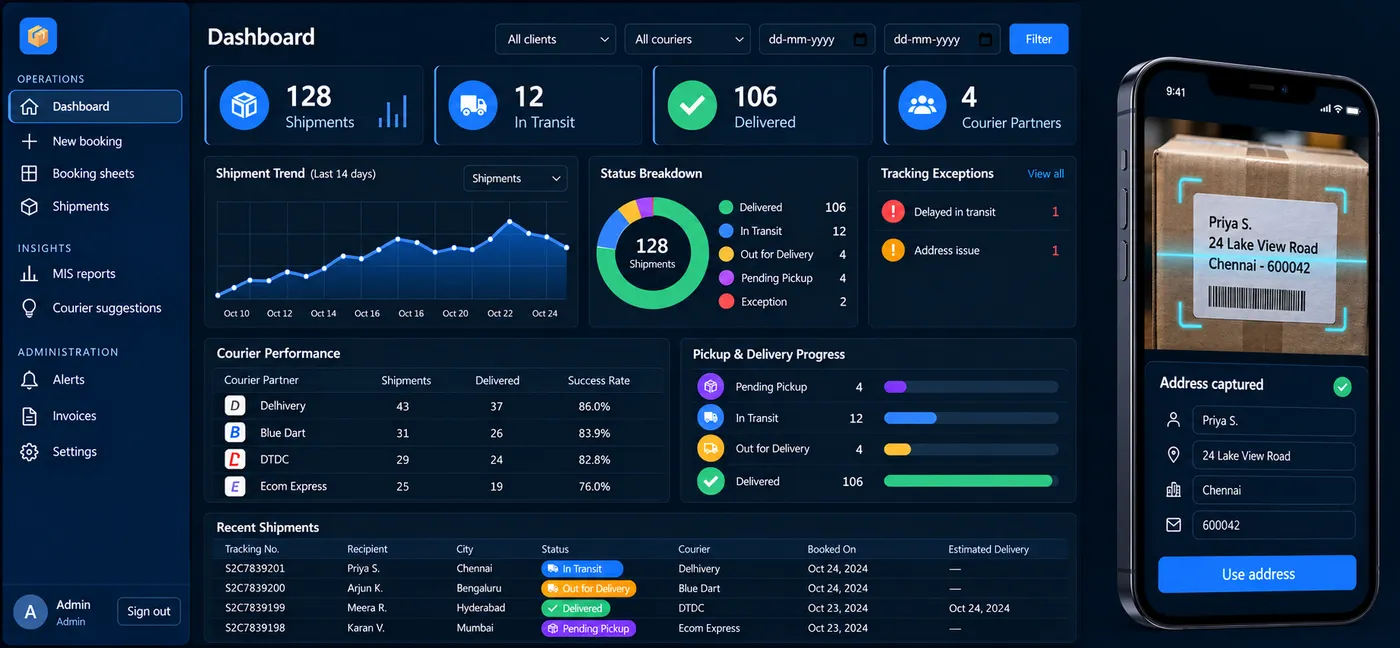Click the Filter button
The image size is (1400, 648).
click(1039, 39)
